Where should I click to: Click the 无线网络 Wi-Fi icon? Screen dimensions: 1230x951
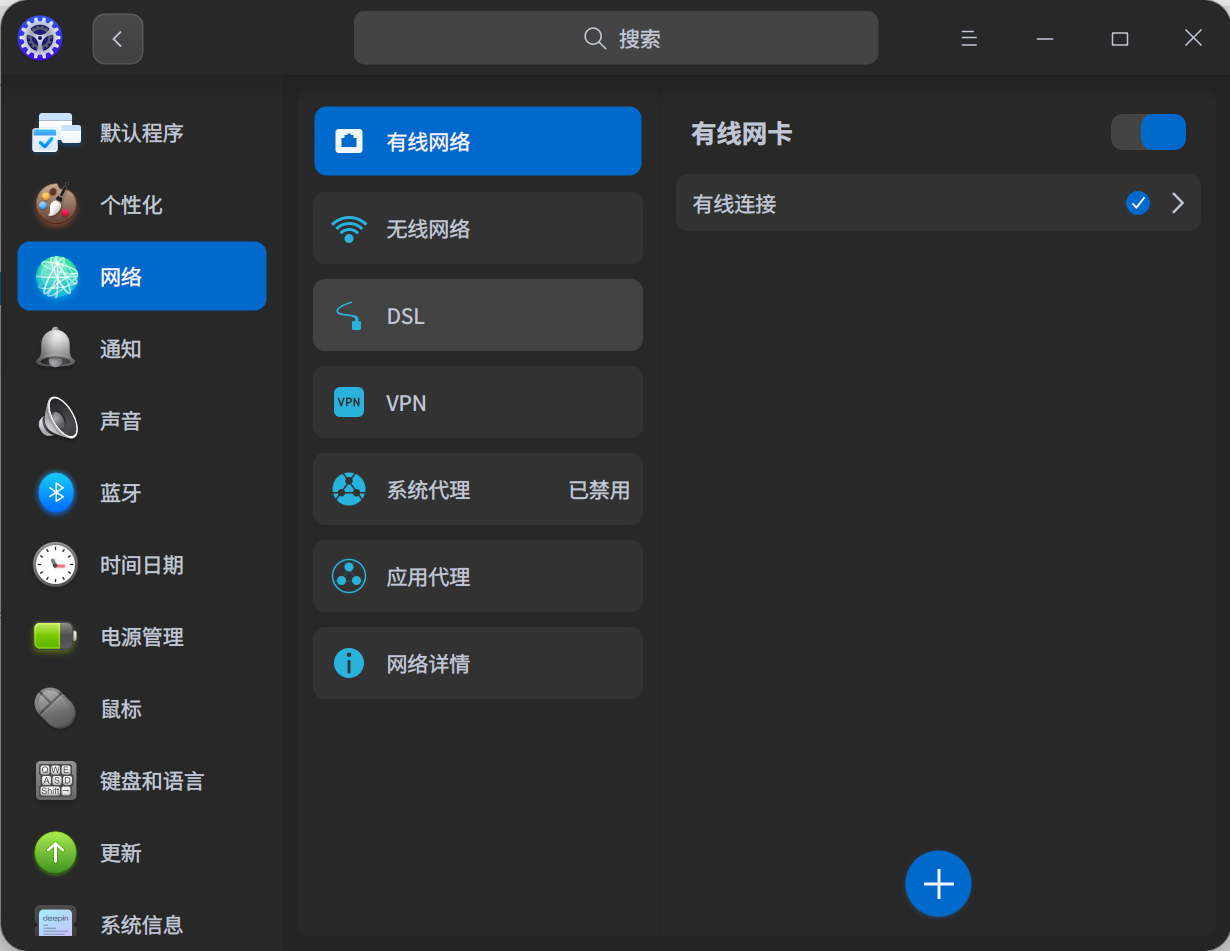[349, 229]
